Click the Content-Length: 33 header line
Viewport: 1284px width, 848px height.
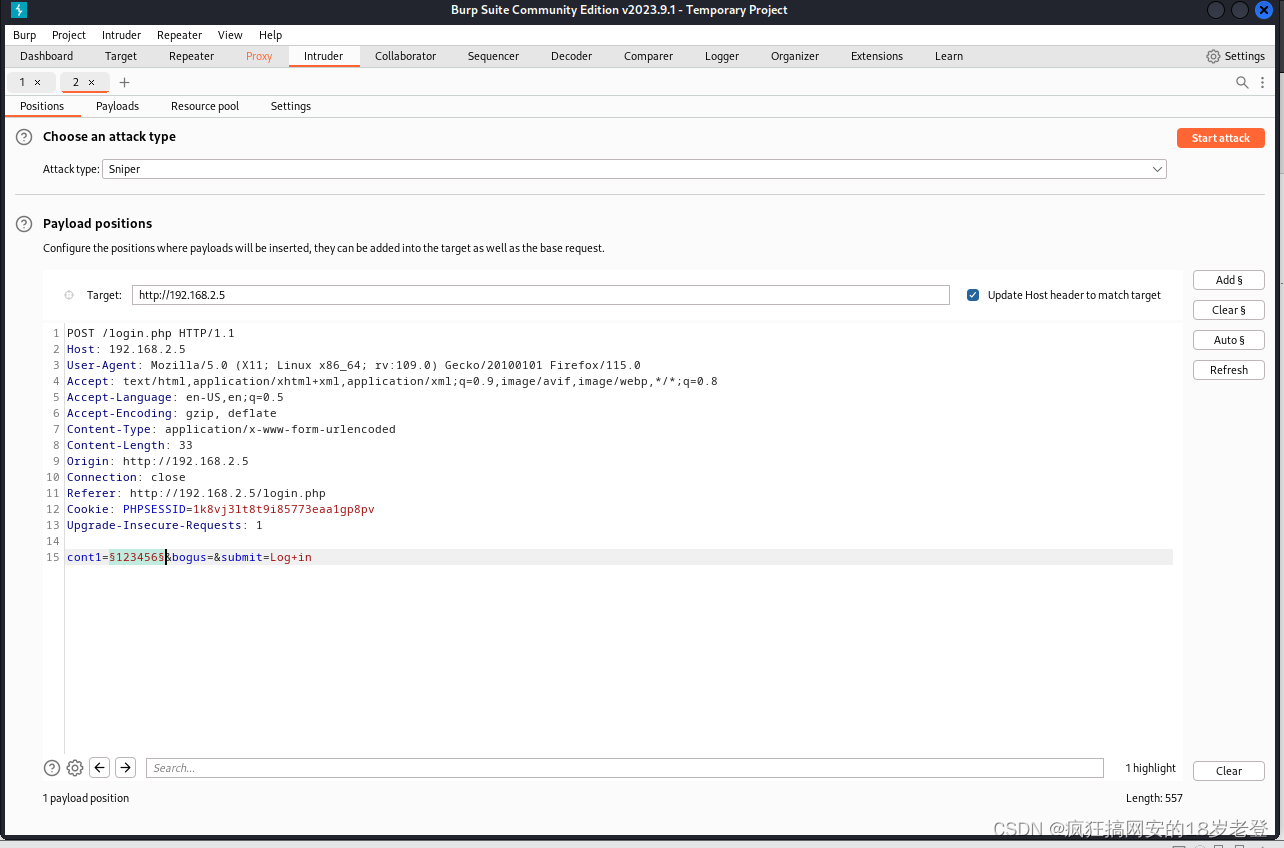[130, 445]
